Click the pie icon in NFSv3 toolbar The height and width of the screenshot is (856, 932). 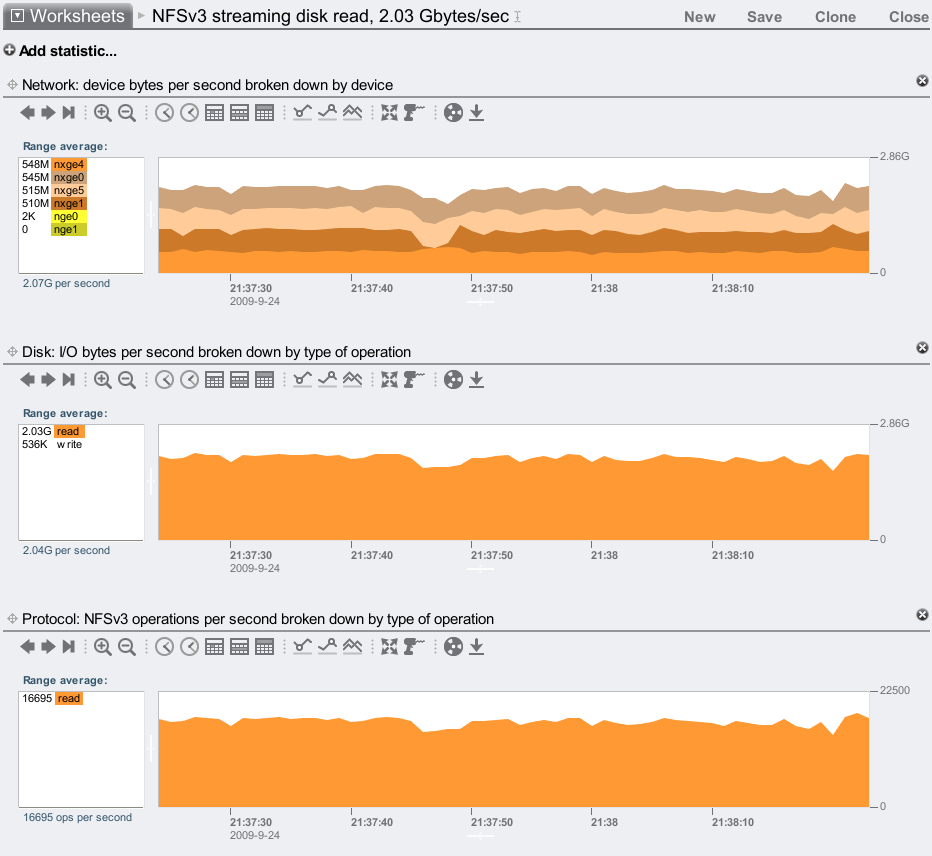(453, 647)
